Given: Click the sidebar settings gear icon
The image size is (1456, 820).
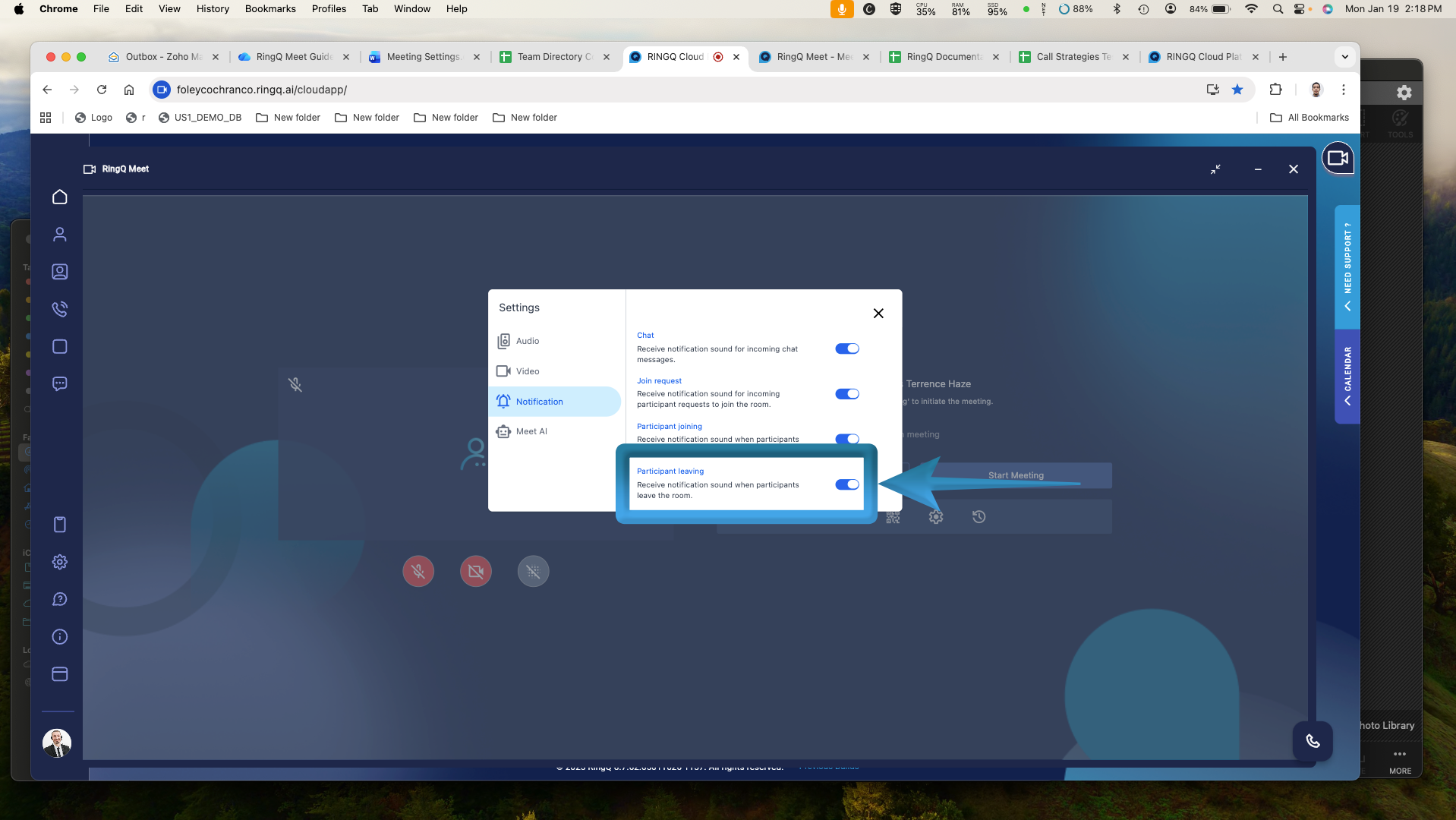Looking at the screenshot, I should click(60, 562).
